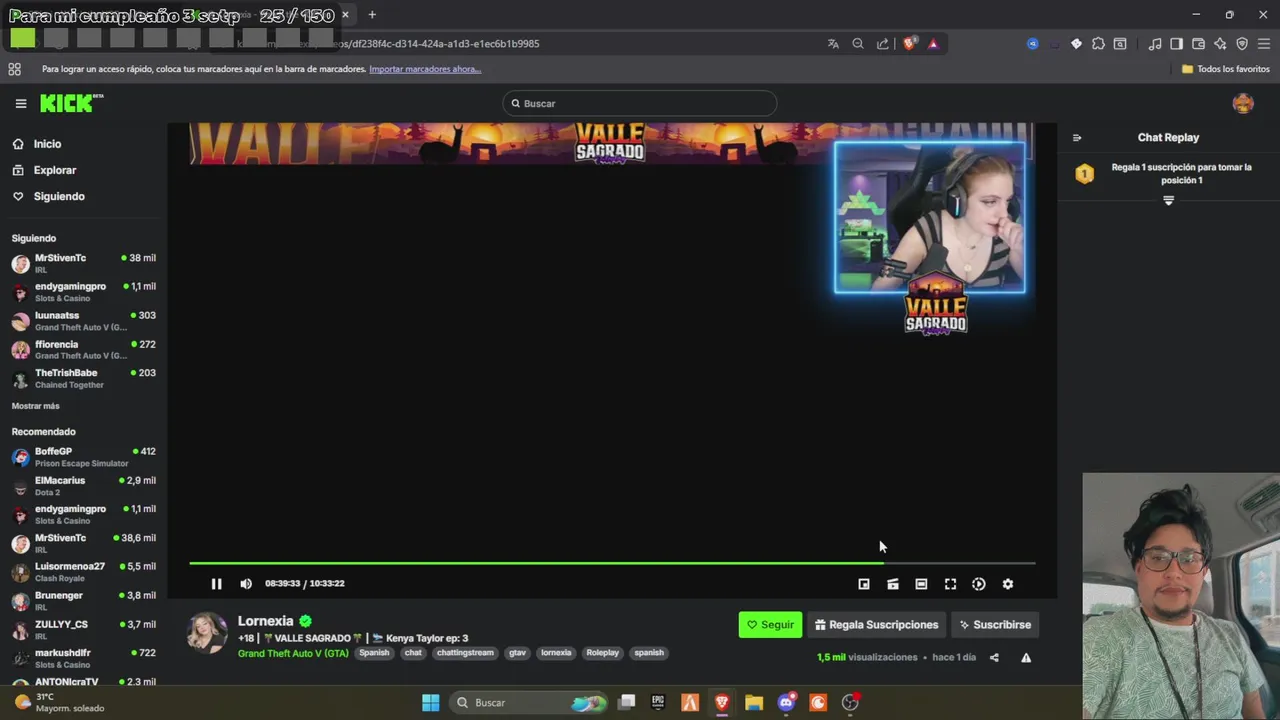Click browser translate page icon
Image resolution: width=1280 pixels, height=720 pixels.
[833, 44]
